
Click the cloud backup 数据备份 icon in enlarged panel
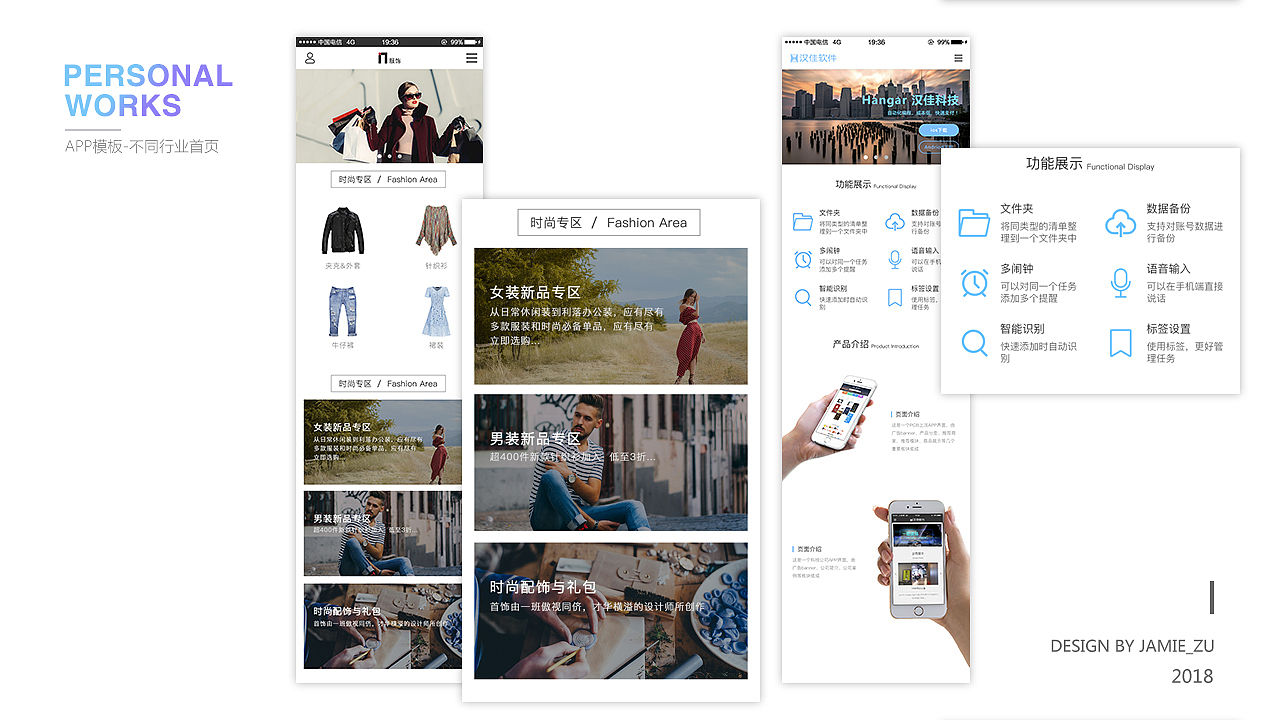pyautogui.click(x=1120, y=222)
